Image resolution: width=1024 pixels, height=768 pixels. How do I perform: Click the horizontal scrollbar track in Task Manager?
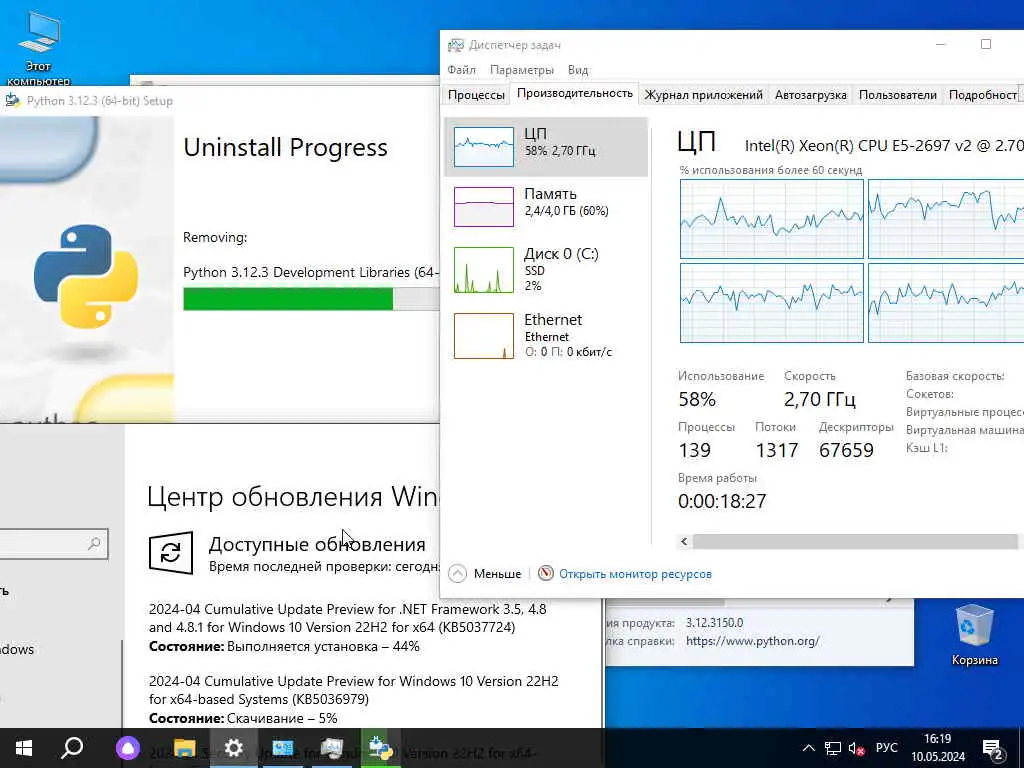tap(855, 541)
